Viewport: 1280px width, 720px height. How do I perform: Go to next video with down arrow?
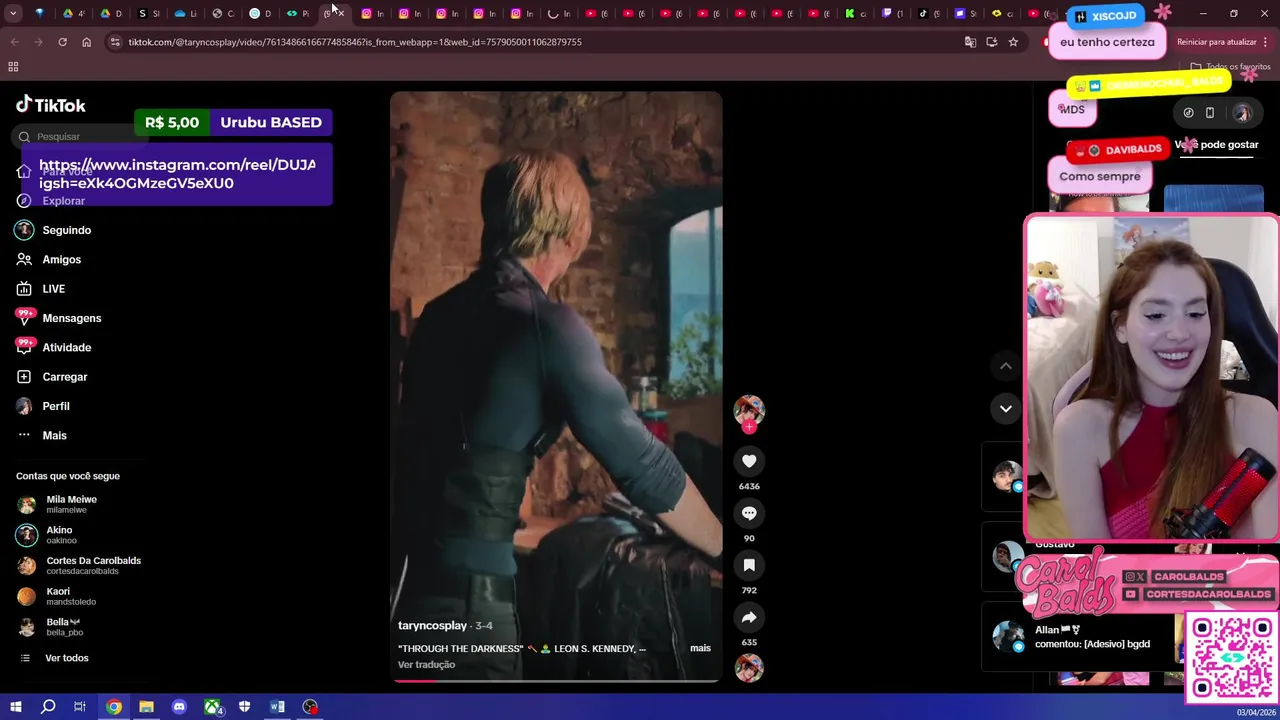coord(1006,408)
